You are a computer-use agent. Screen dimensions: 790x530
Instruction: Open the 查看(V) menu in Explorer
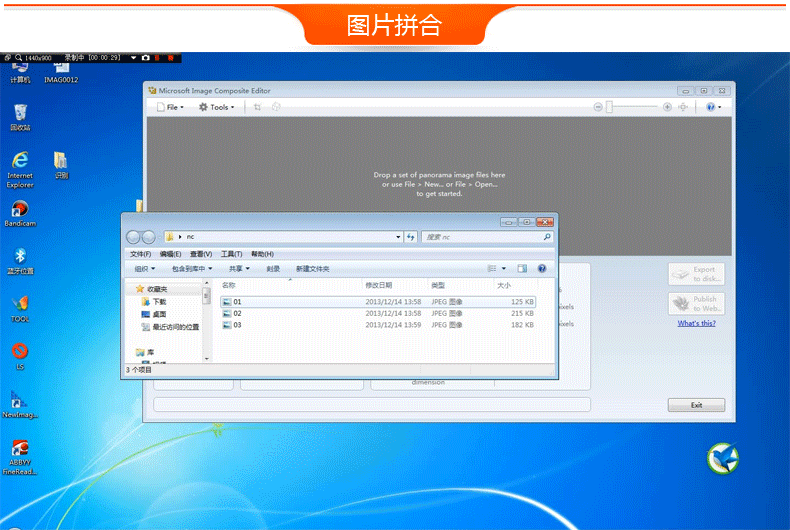[x=201, y=254]
